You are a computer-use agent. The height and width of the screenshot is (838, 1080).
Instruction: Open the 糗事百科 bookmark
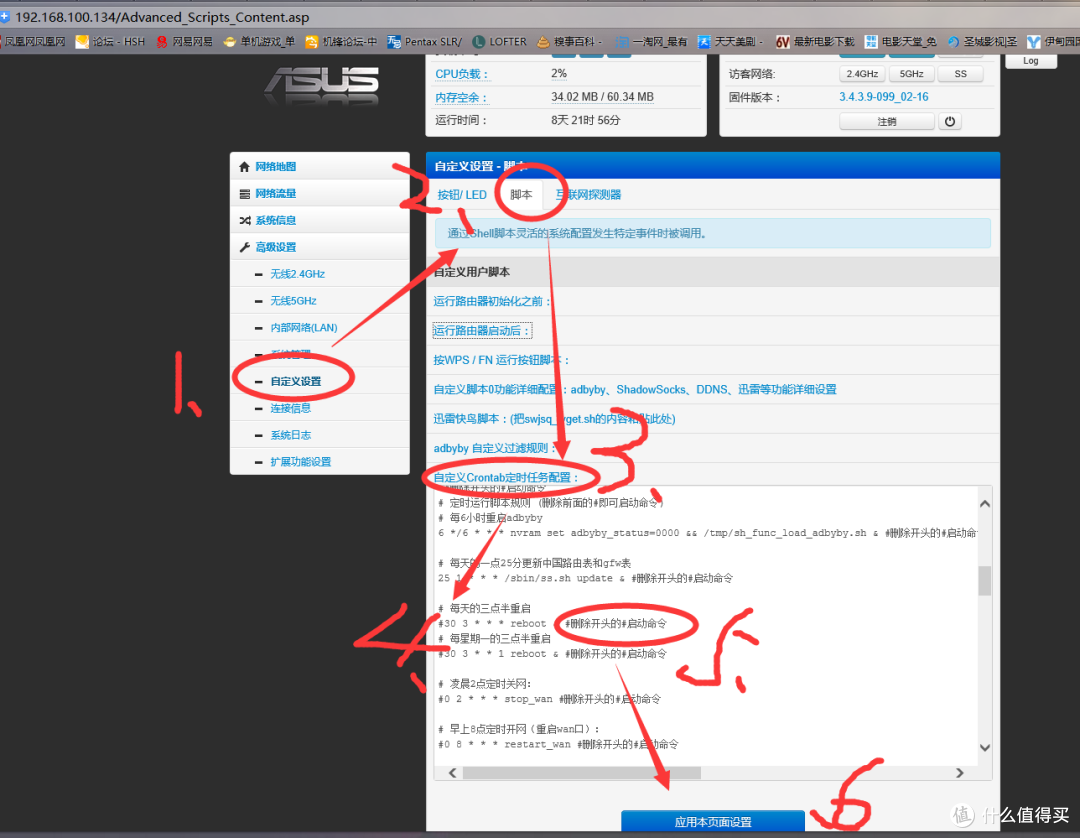pyautogui.click(x=569, y=41)
